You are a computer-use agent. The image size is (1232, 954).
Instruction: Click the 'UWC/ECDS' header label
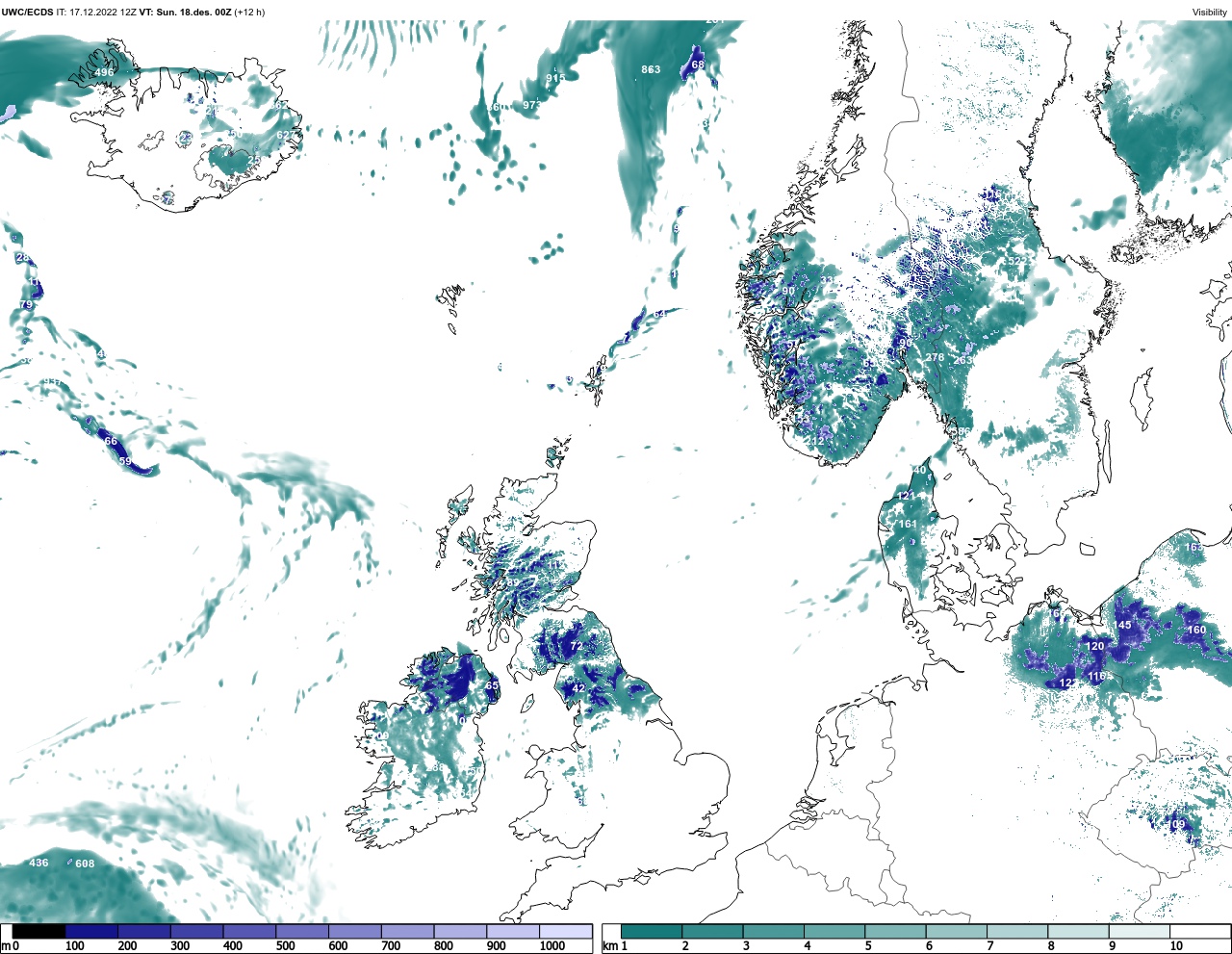pyautogui.click(x=27, y=13)
